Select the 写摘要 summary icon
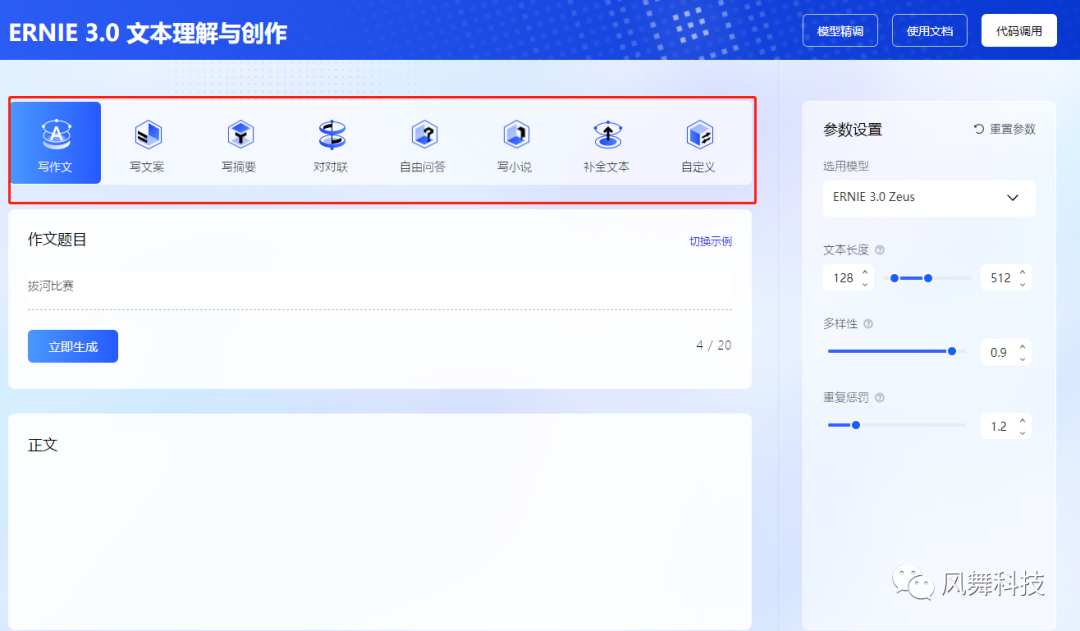This screenshot has width=1080, height=631. point(240,134)
